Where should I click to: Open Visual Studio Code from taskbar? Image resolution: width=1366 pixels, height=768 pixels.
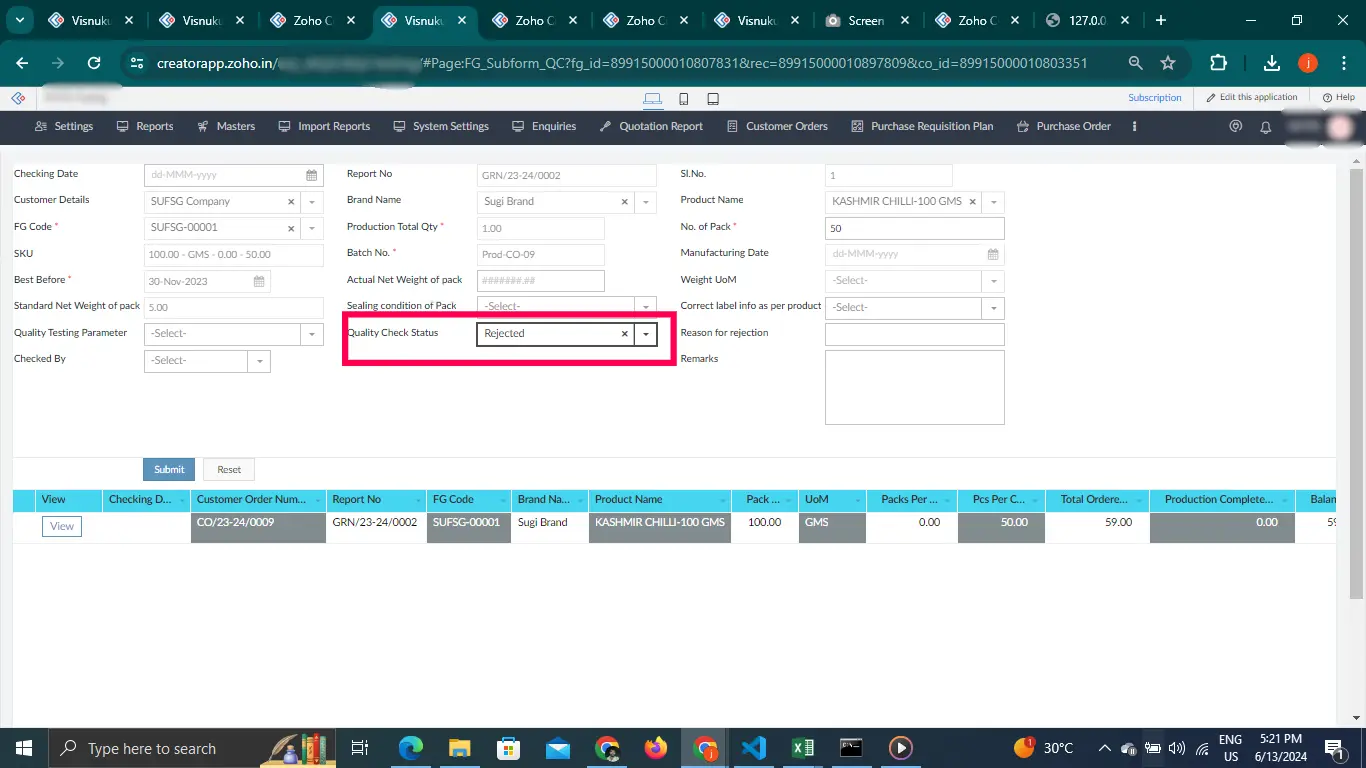(x=753, y=748)
